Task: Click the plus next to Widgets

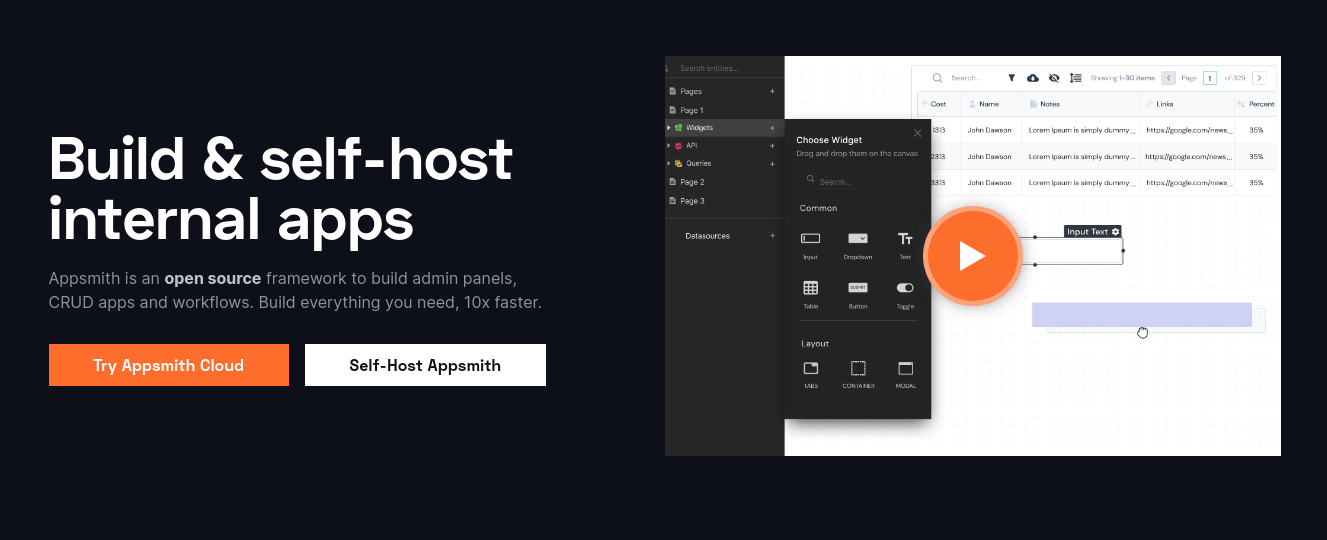Action: tap(772, 128)
